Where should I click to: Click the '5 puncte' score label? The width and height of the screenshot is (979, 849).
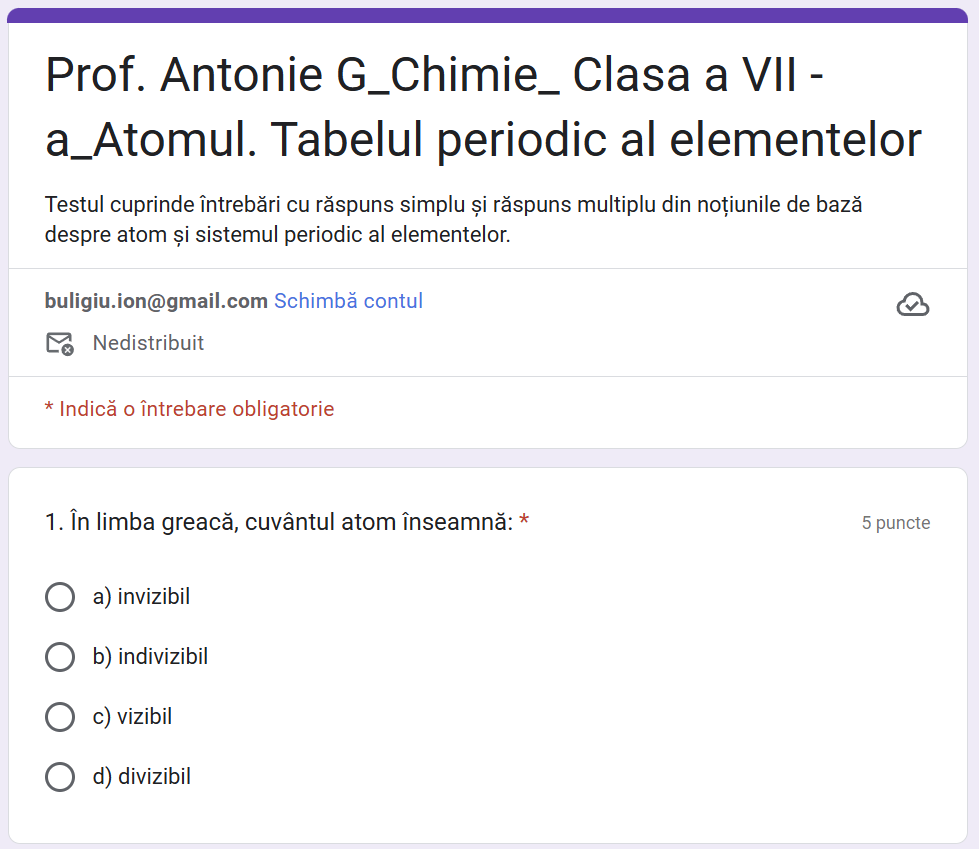(x=896, y=523)
